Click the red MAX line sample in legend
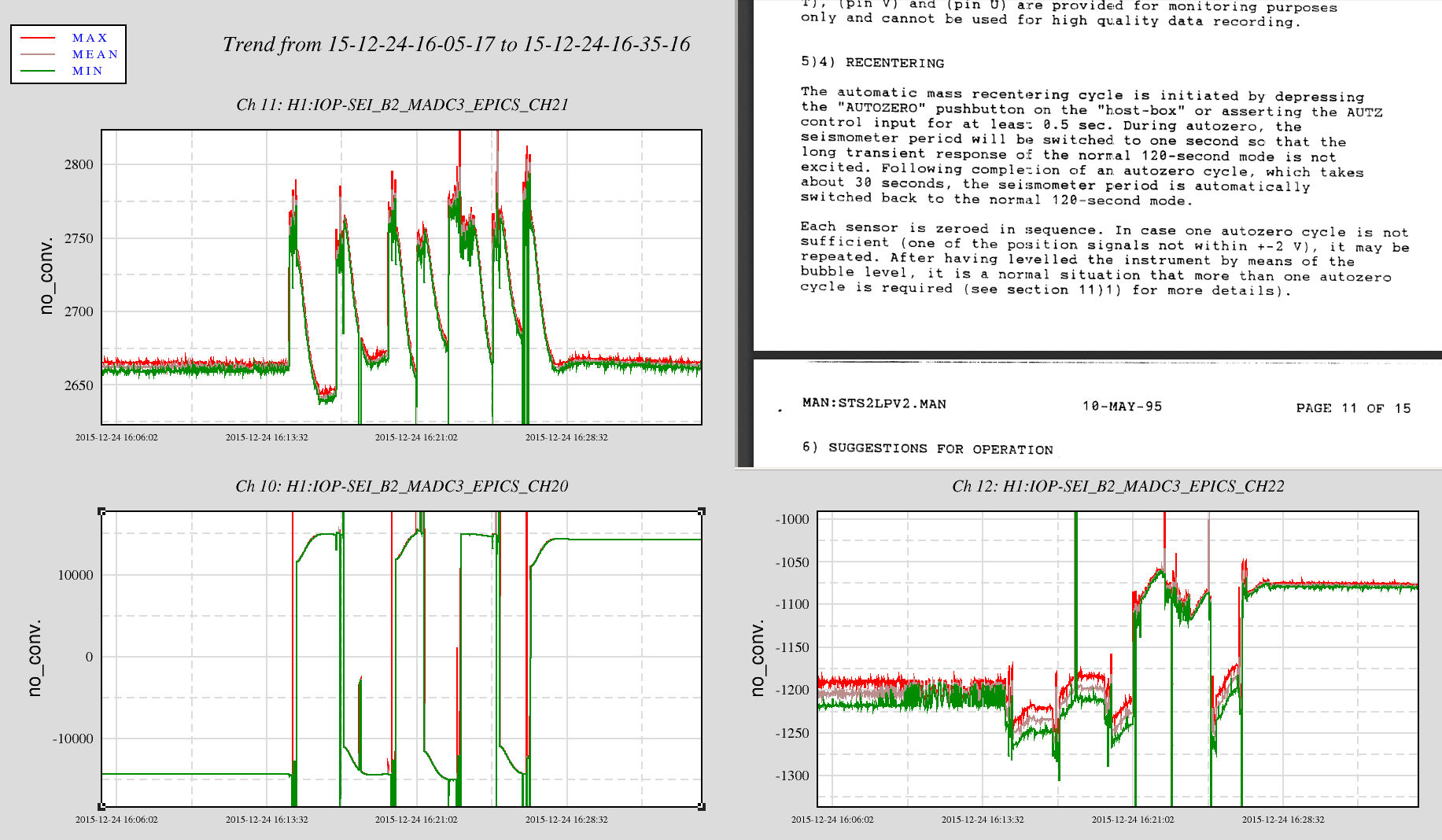The image size is (1442, 840). click(38, 38)
